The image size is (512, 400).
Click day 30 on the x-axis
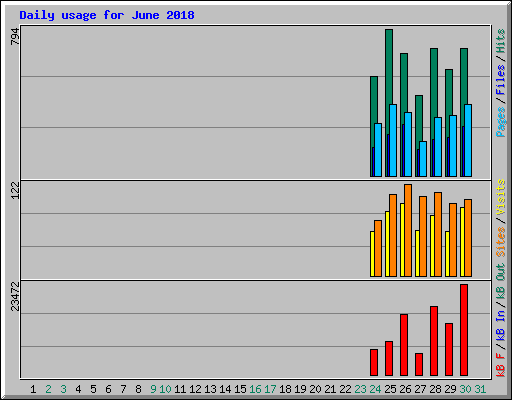[x=465, y=389]
